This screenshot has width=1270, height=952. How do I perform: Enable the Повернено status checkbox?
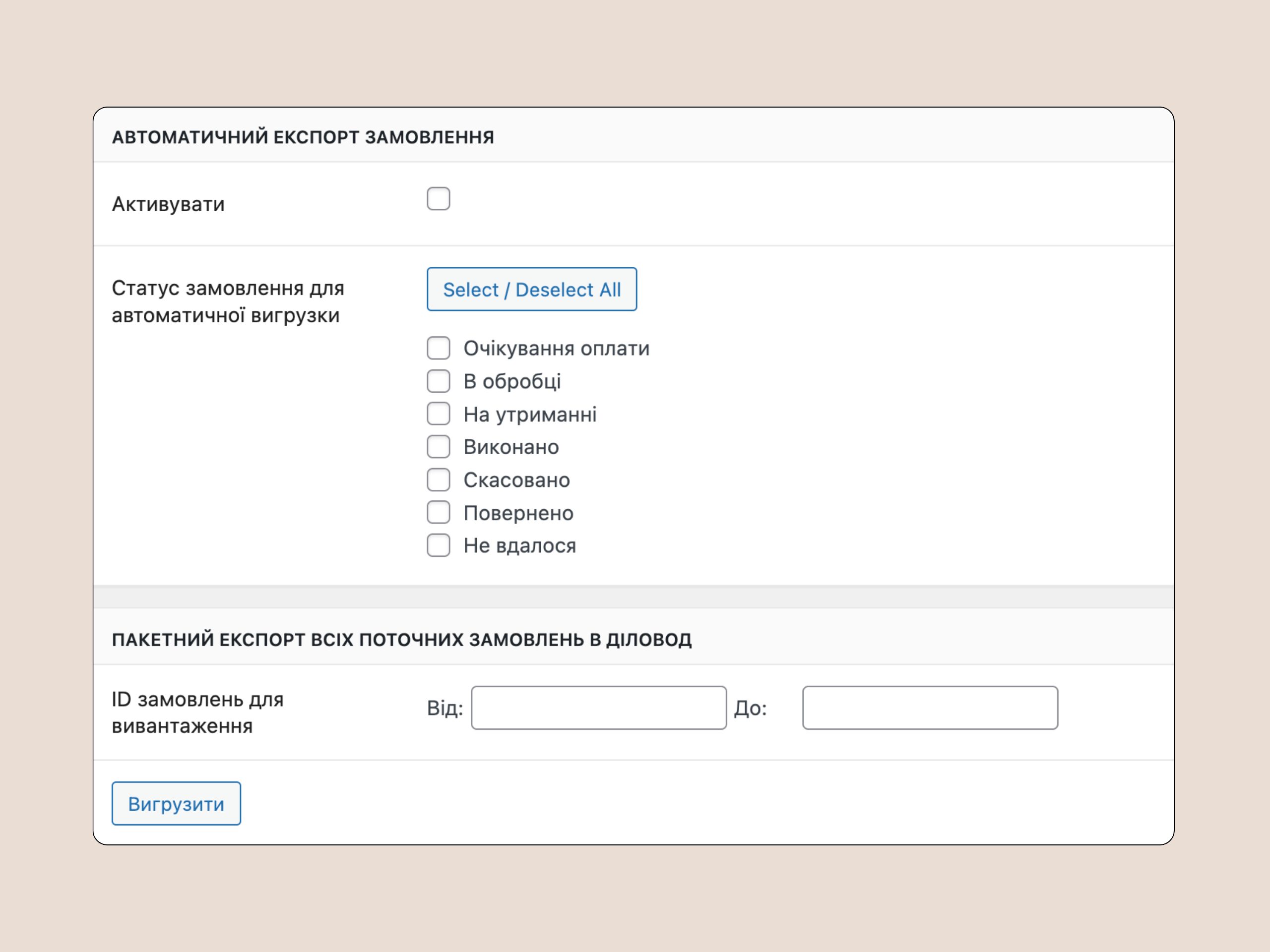(438, 512)
